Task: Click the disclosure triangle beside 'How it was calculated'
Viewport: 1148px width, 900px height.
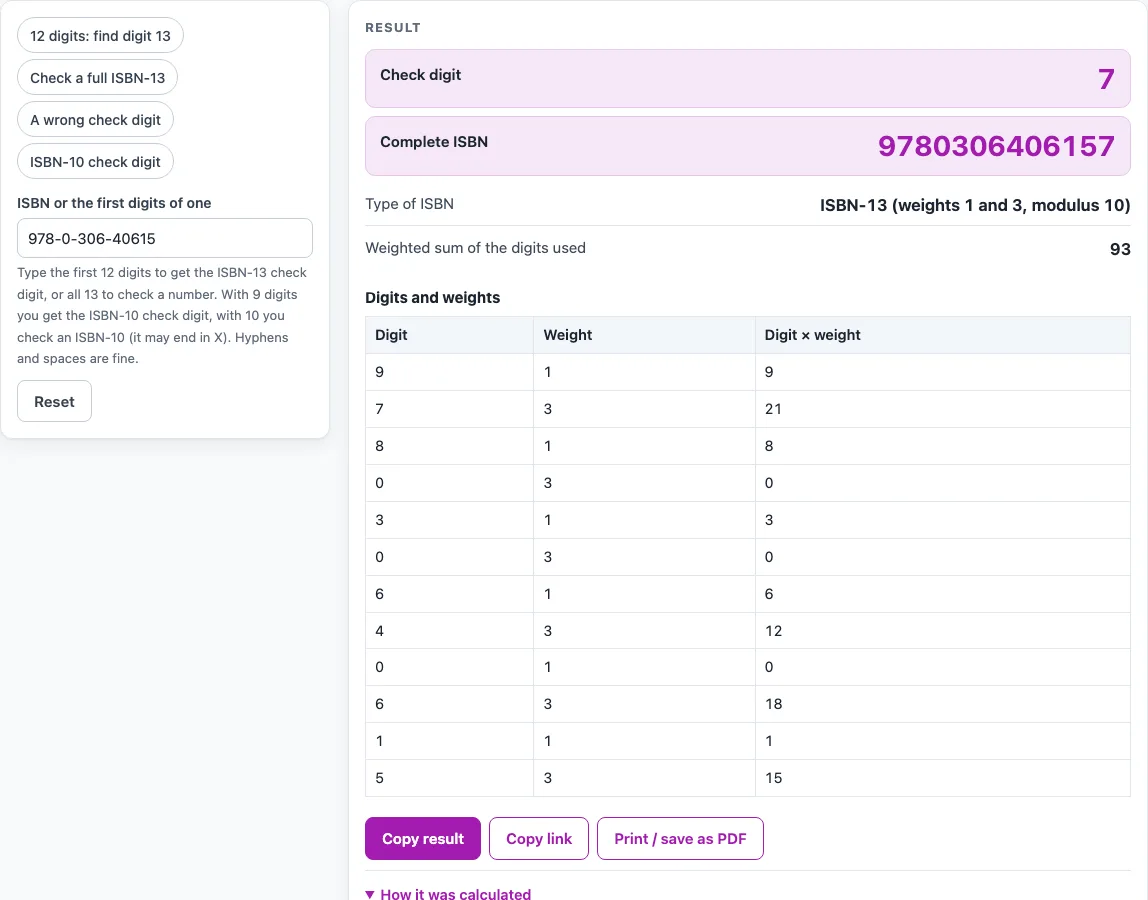Action: tap(370, 894)
